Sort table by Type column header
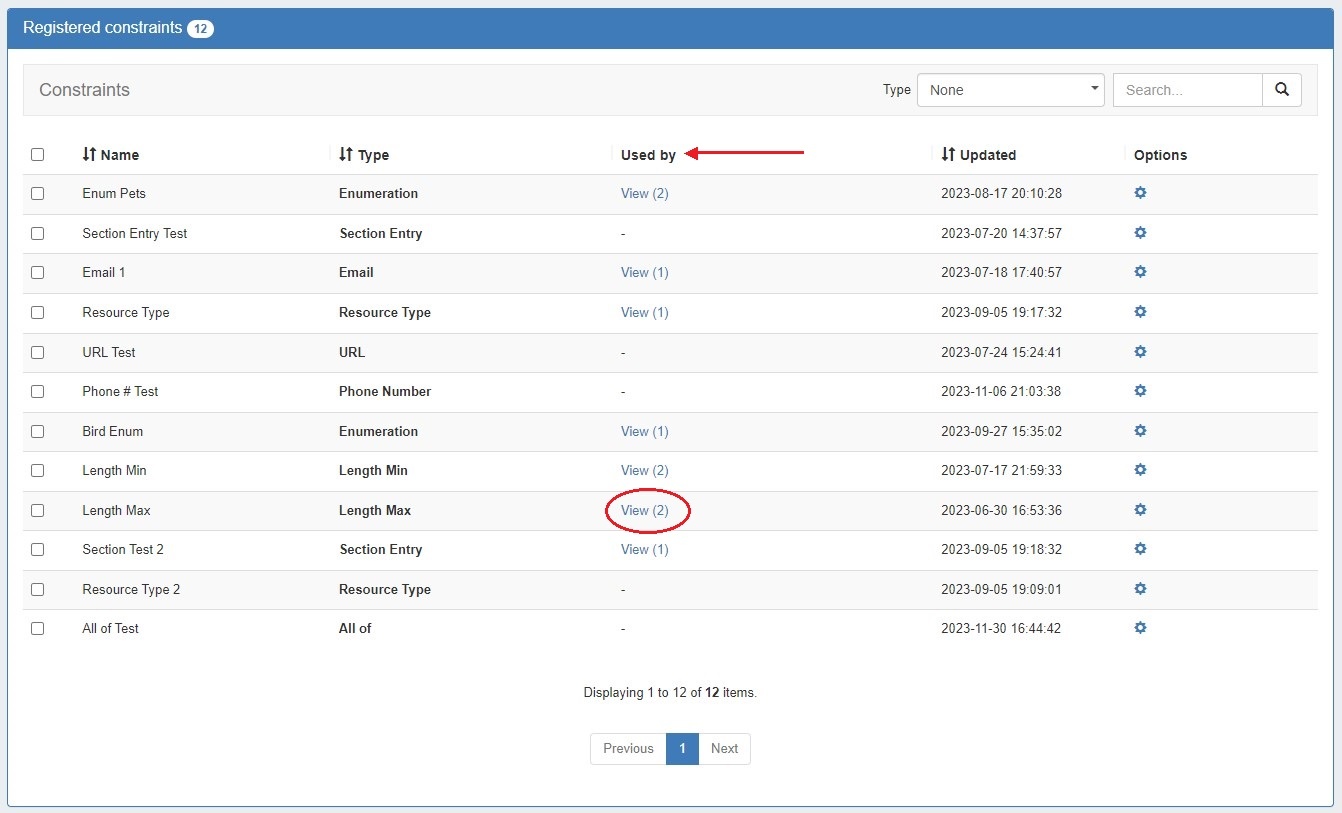The image size is (1342, 813). coord(364,155)
